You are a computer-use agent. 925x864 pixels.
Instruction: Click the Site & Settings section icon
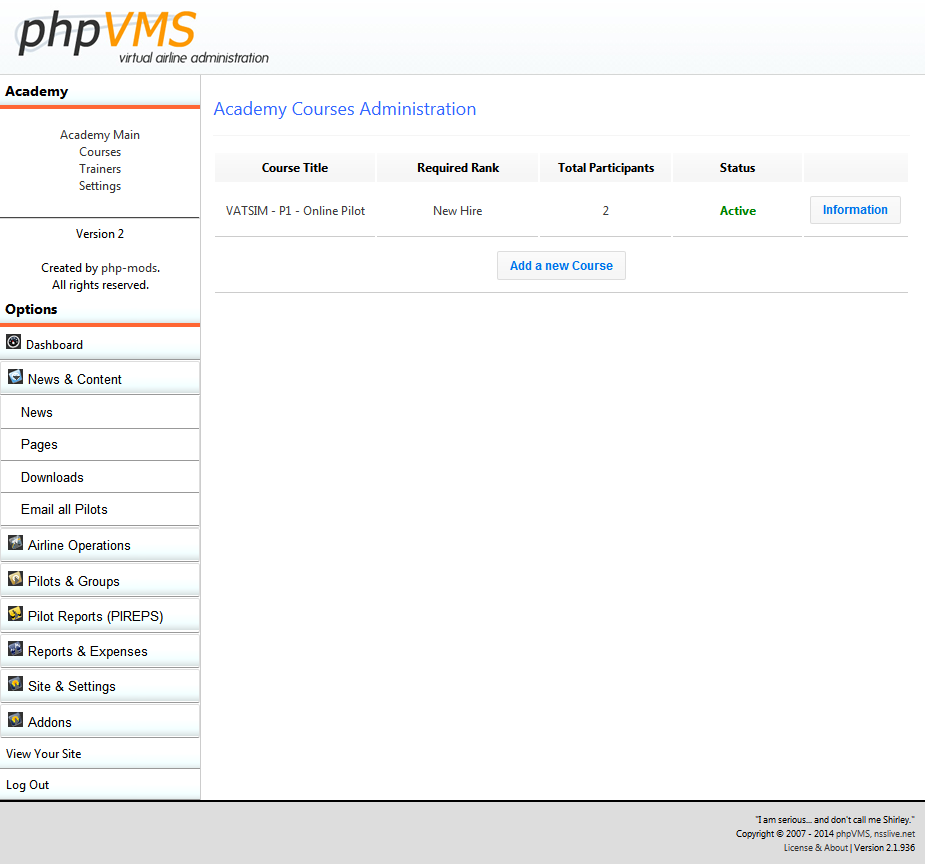15,684
